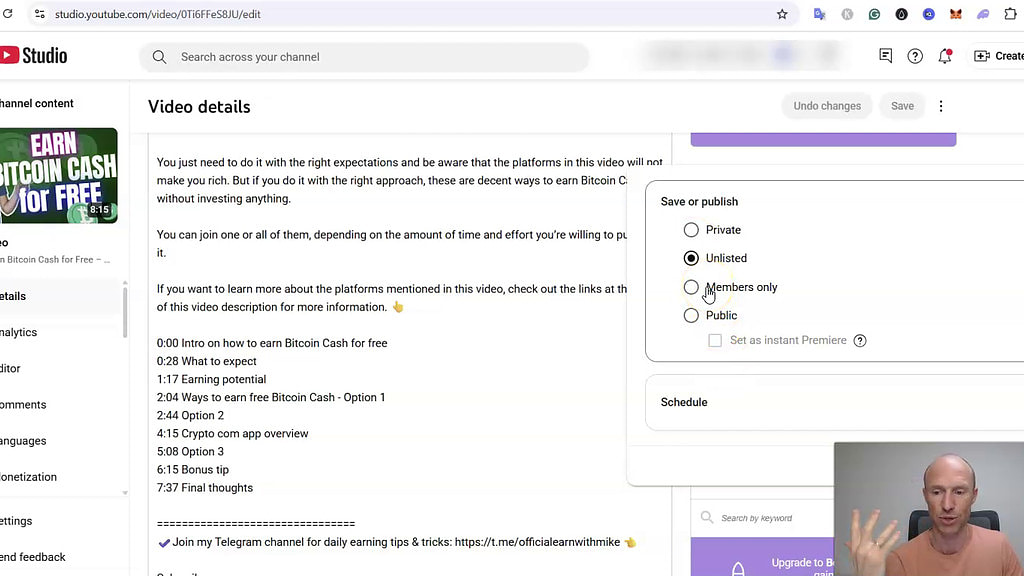Click the '0:00 Intro on how to earn' line
This screenshot has height=576, width=1024.
click(x=272, y=343)
